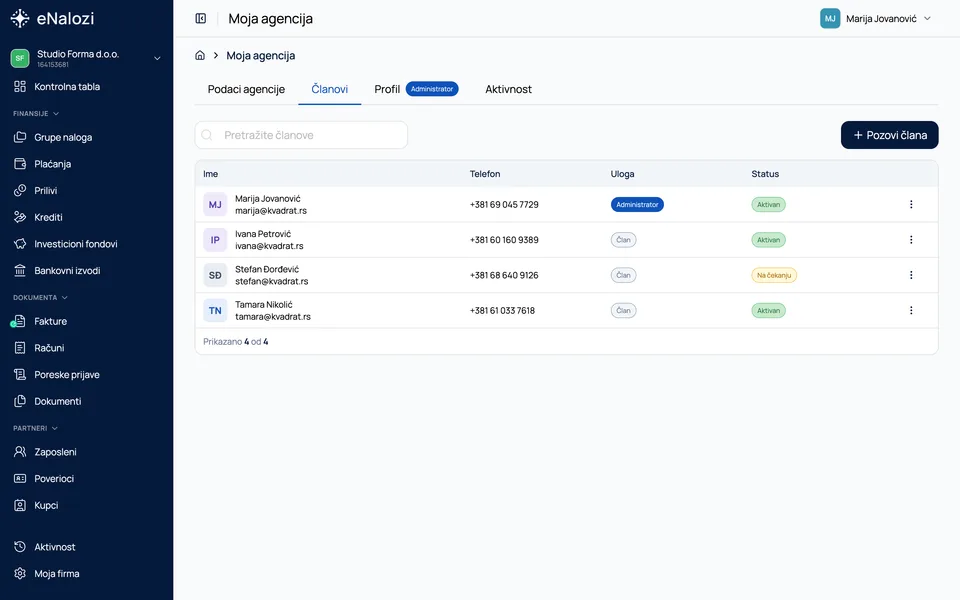Open Kontrolna tabla dashboard icon

tap(20, 86)
